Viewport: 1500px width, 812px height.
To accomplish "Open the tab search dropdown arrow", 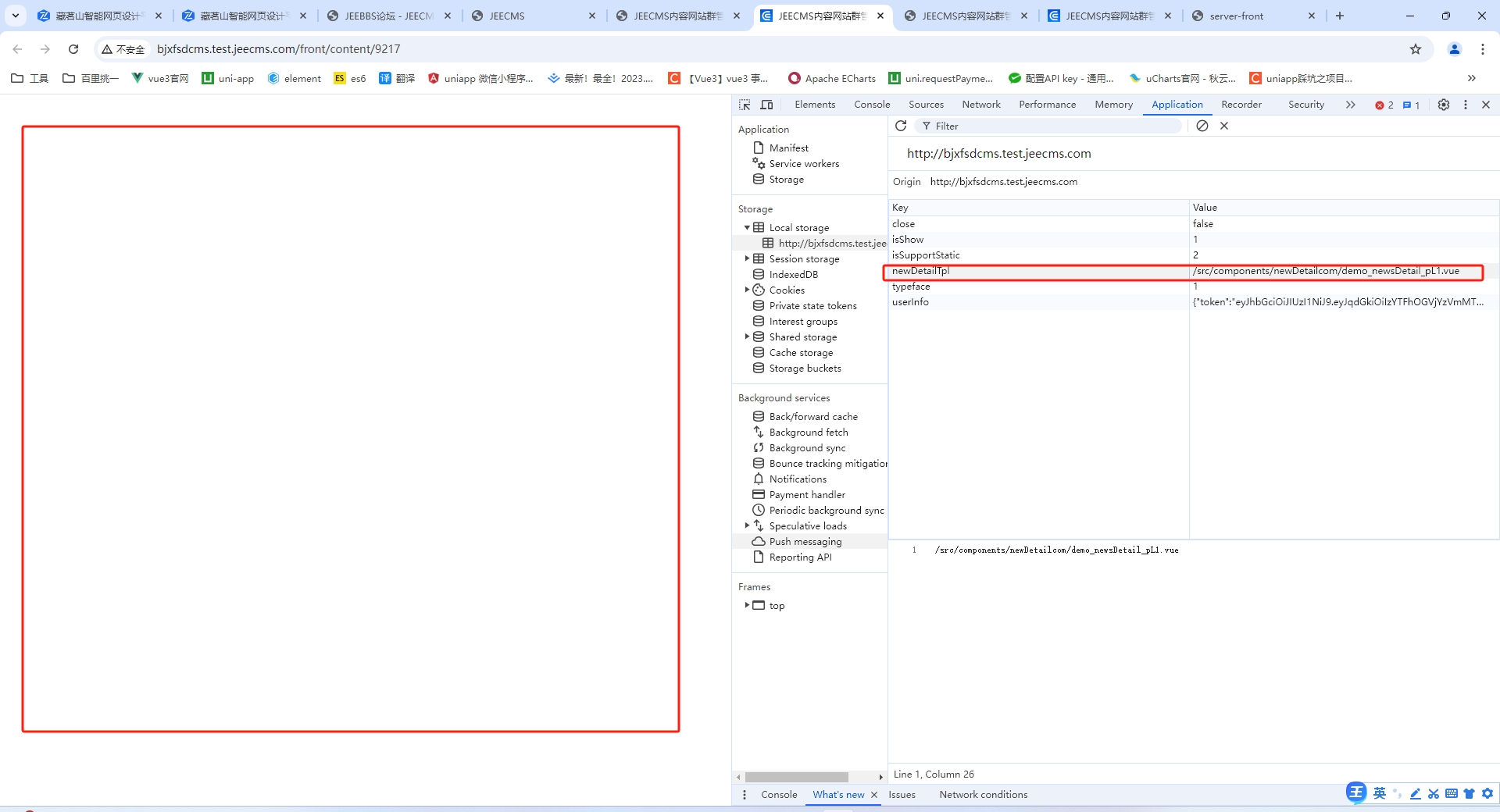I will pos(16,16).
